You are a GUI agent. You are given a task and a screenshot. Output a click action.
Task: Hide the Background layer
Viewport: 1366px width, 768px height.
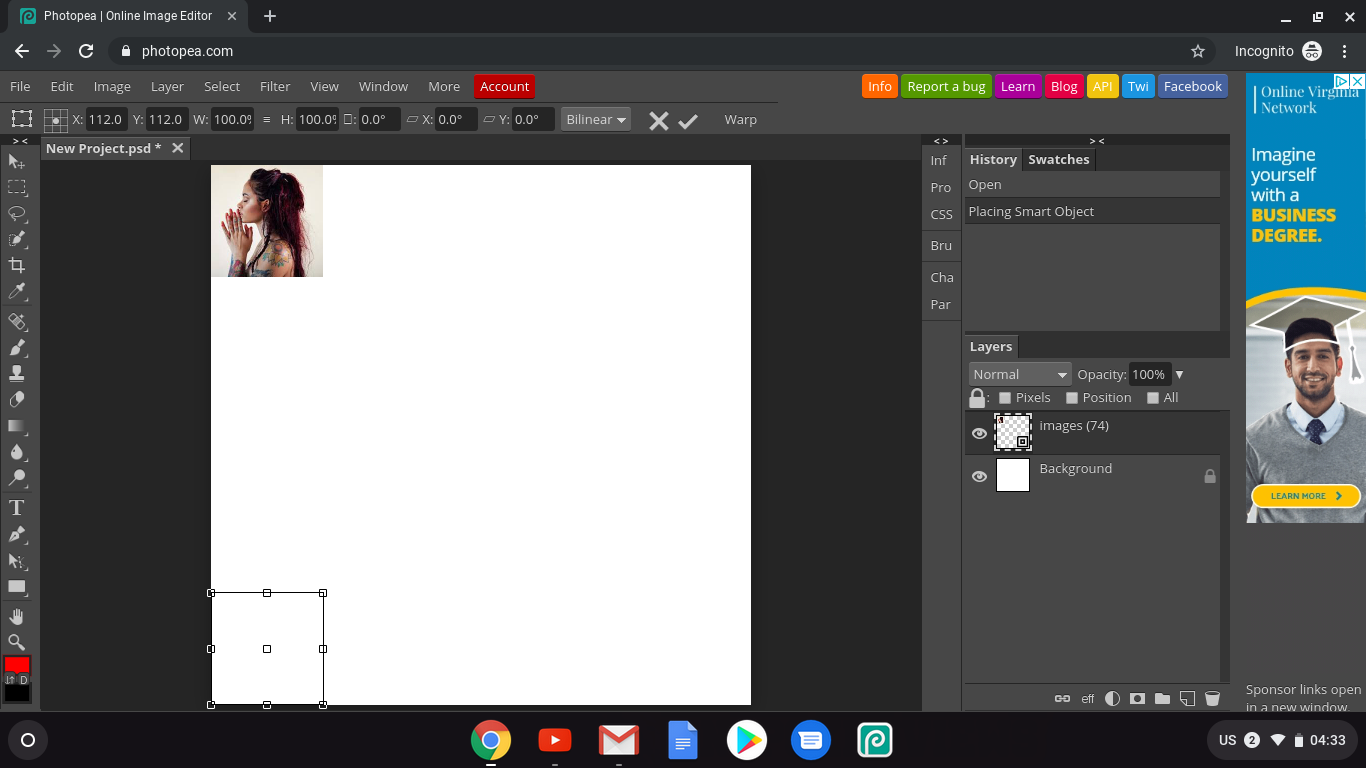pos(979,476)
